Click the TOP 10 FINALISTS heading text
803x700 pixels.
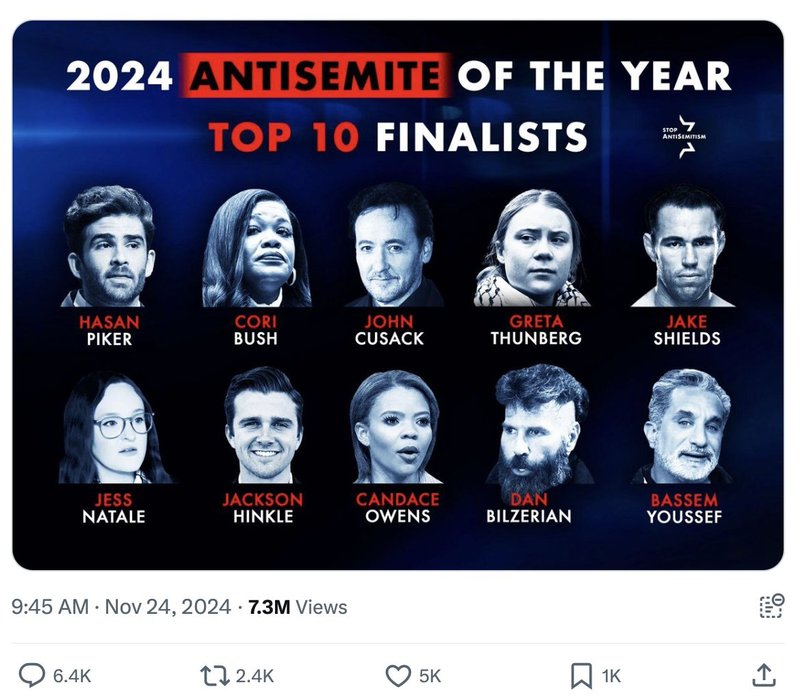[x=397, y=136]
